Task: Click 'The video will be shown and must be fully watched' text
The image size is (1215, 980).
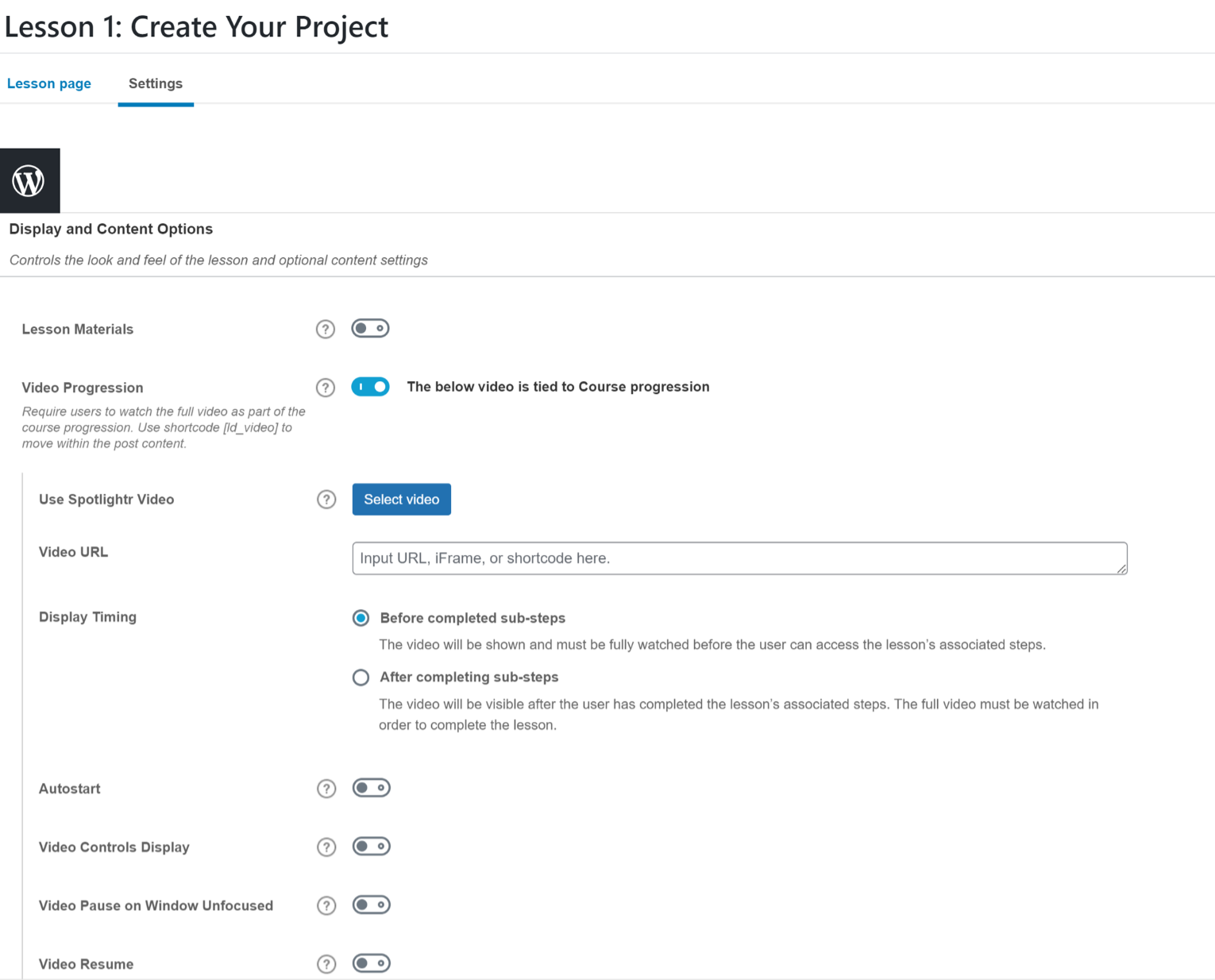Action: point(712,645)
